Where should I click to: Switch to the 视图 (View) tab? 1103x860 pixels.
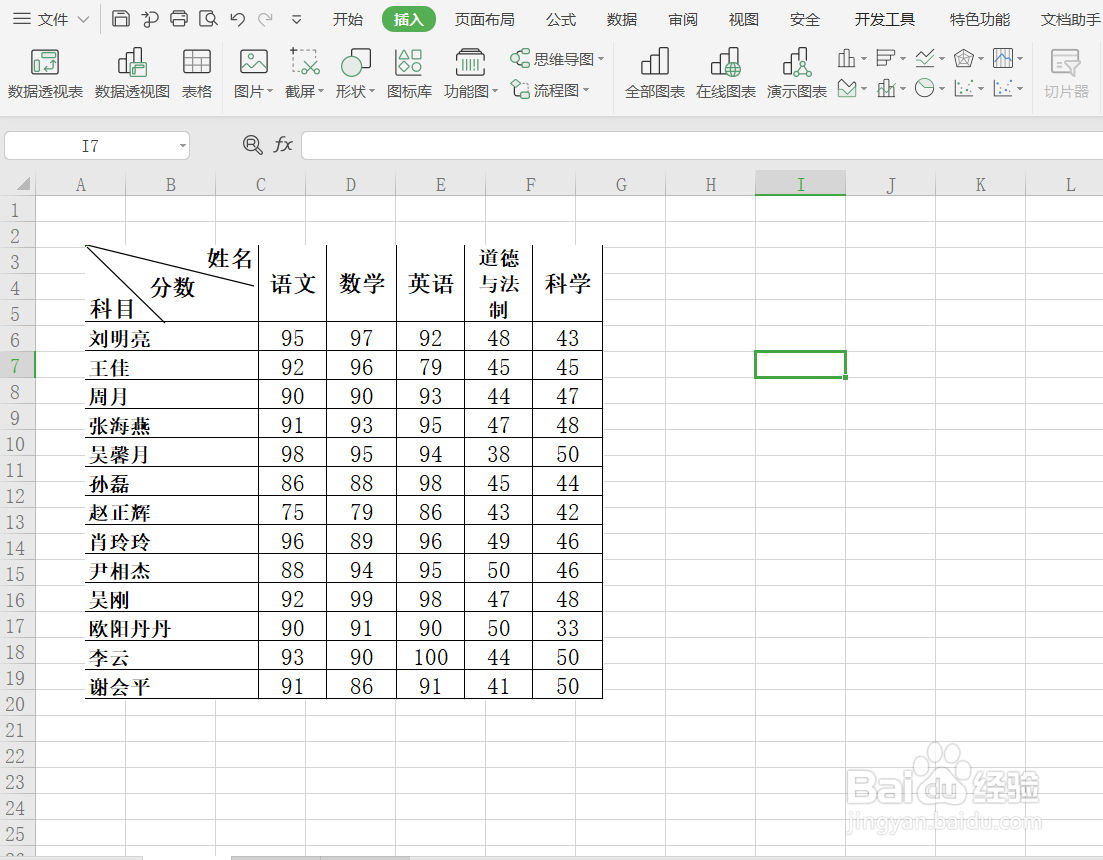point(744,20)
